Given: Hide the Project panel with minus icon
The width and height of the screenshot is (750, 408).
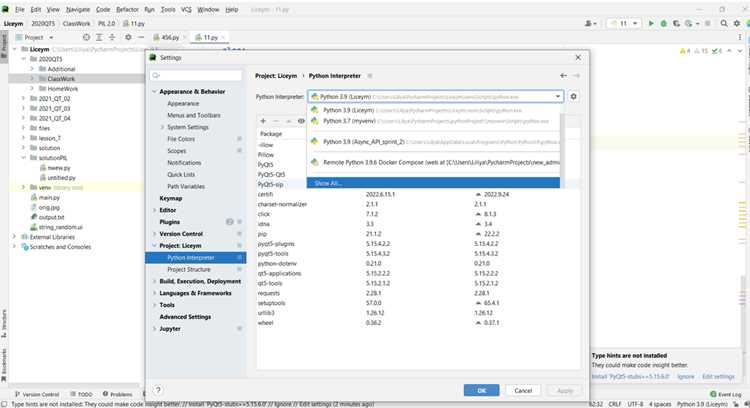Looking at the screenshot, I should point(141,37).
